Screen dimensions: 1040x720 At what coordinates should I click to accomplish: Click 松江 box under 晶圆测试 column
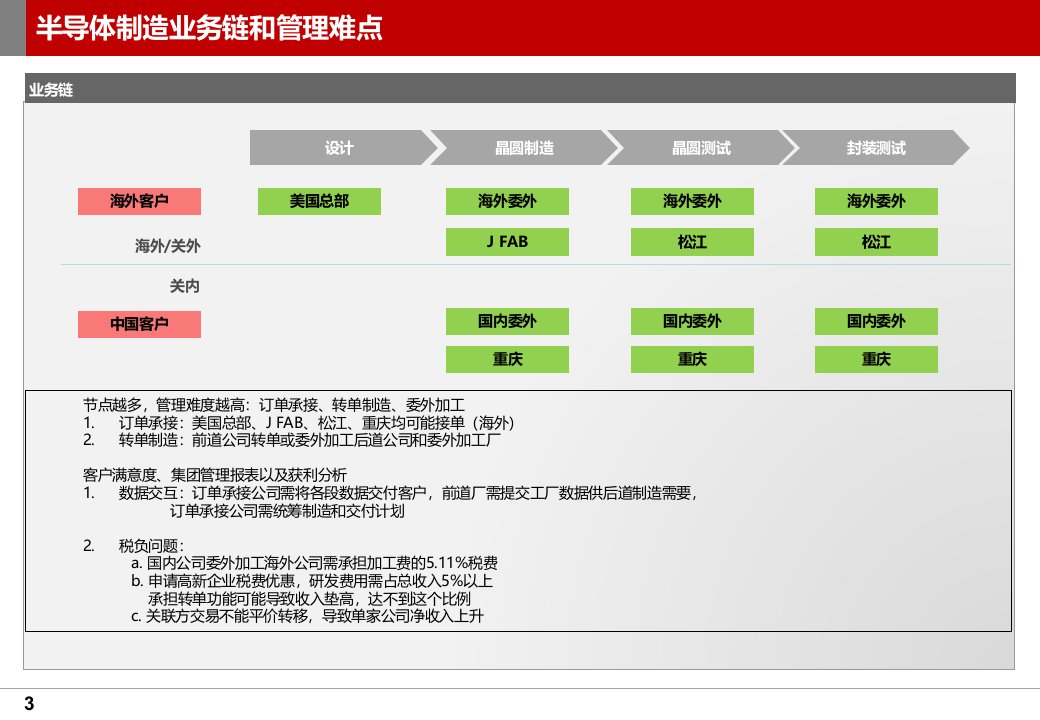click(x=692, y=242)
